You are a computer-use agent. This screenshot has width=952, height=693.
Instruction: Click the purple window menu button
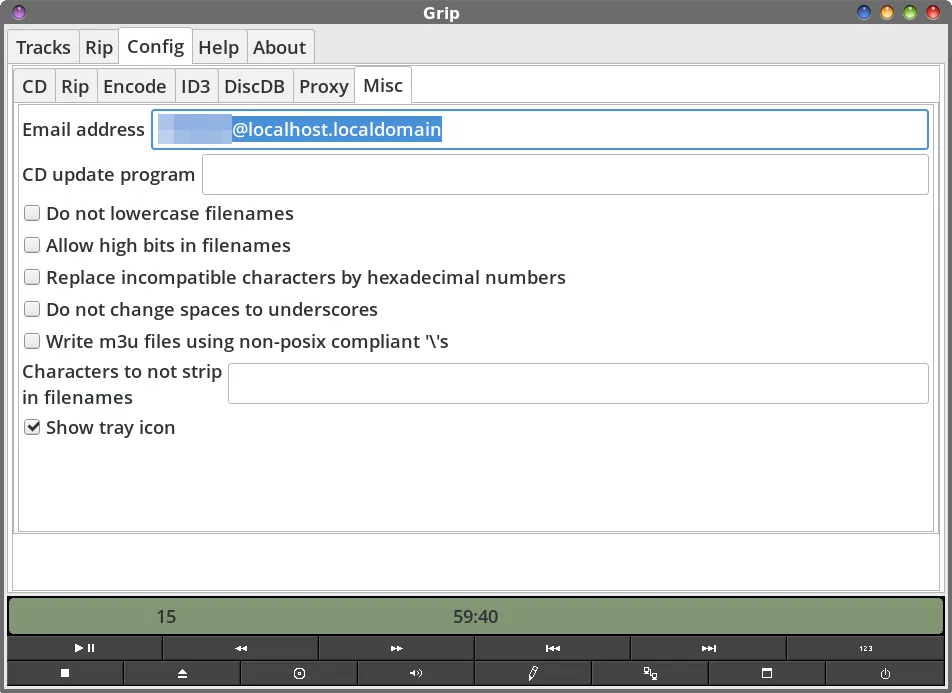(x=19, y=12)
